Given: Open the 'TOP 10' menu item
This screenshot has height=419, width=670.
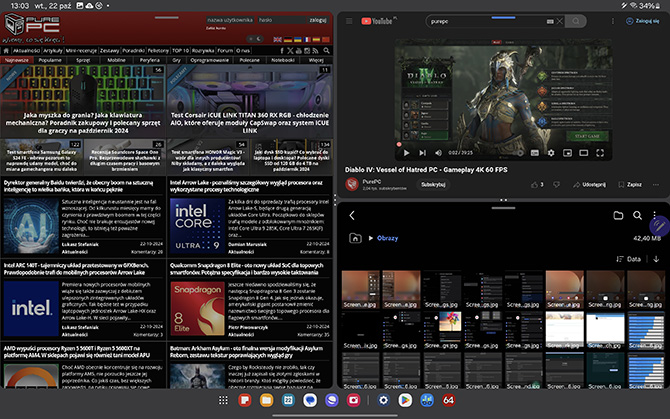Looking at the screenshot, I should 180,50.
